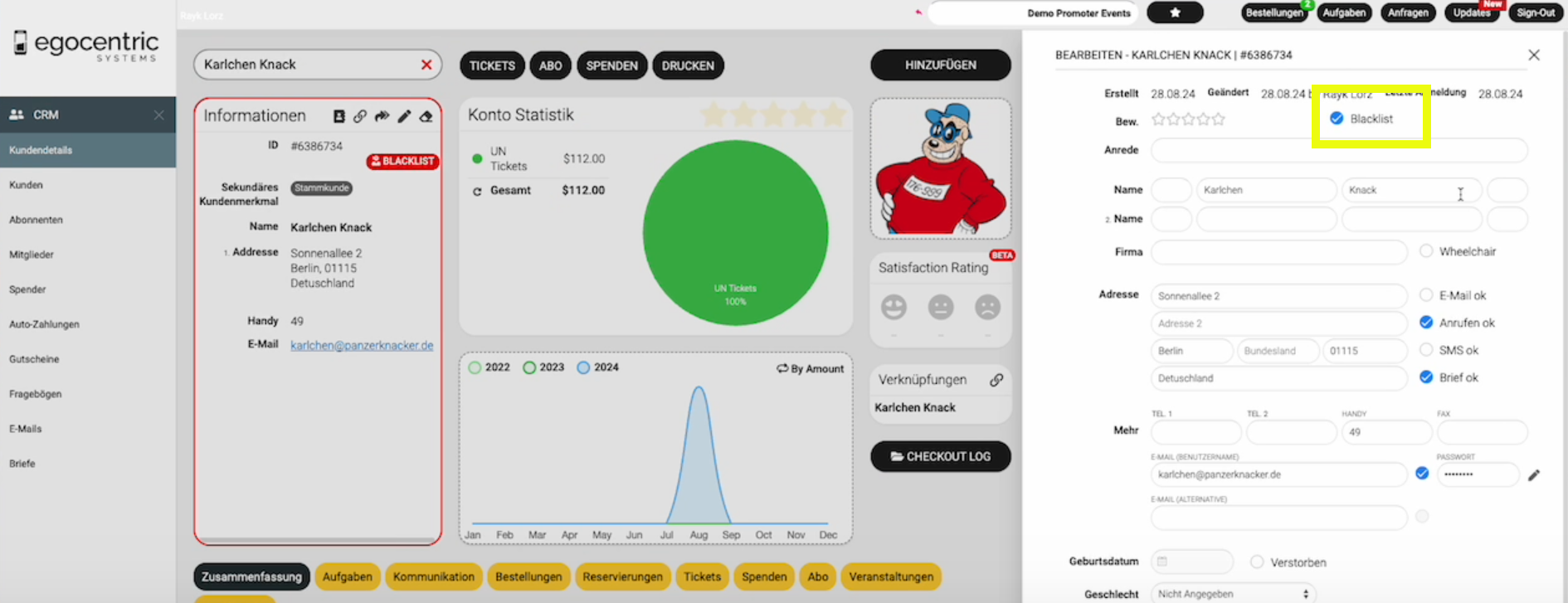Uncheck the Blacklist checkbox

(1337, 119)
